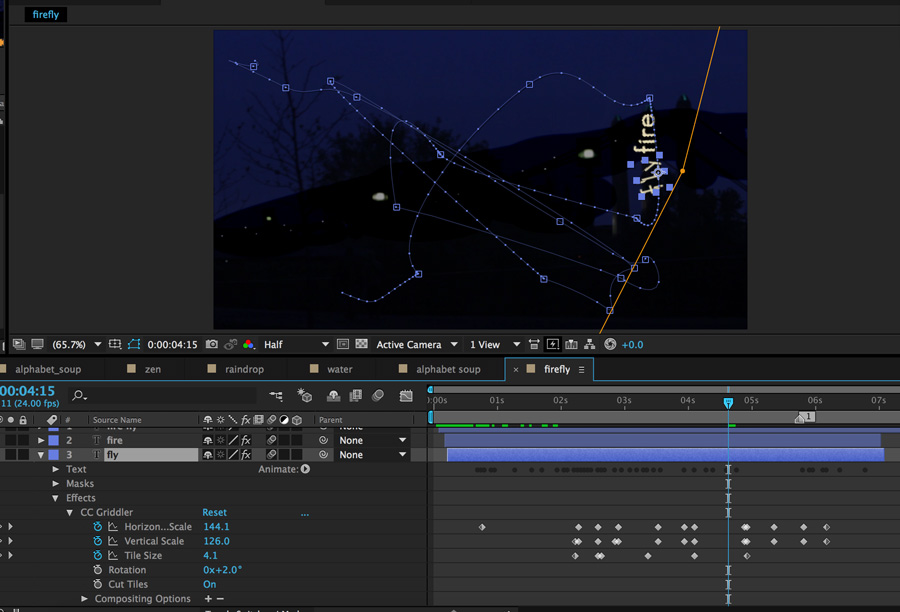Open the Composition Mini-Flowchart icon
This screenshot has height=612, width=900.
click(x=276, y=397)
